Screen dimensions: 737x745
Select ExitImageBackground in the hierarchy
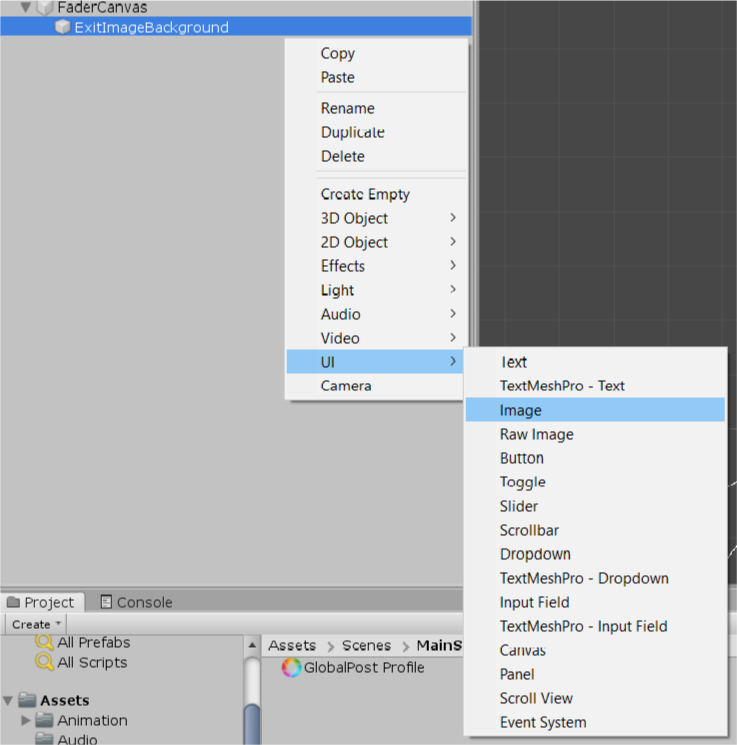[236, 27]
